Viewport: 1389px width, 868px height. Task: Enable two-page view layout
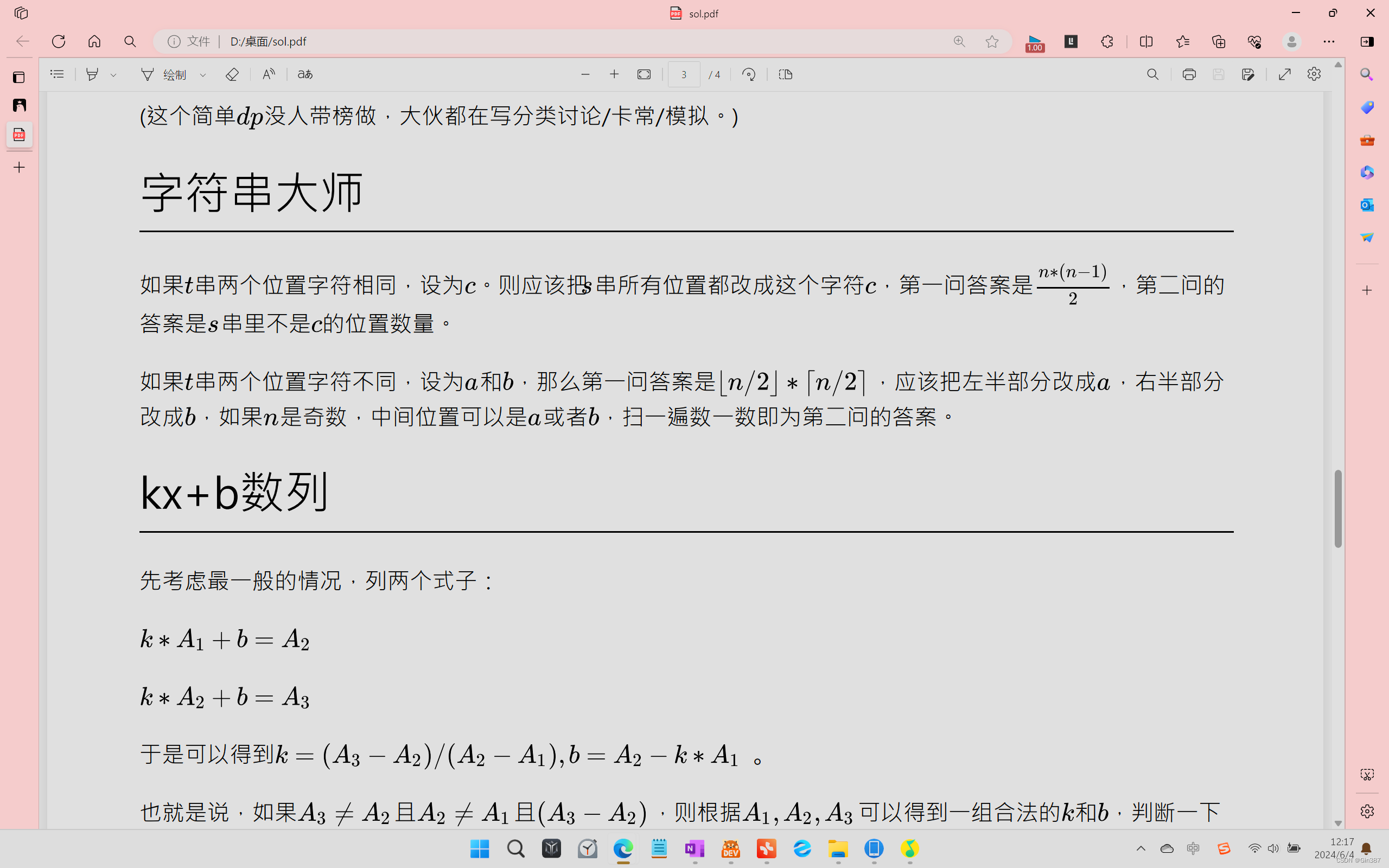coord(785,74)
